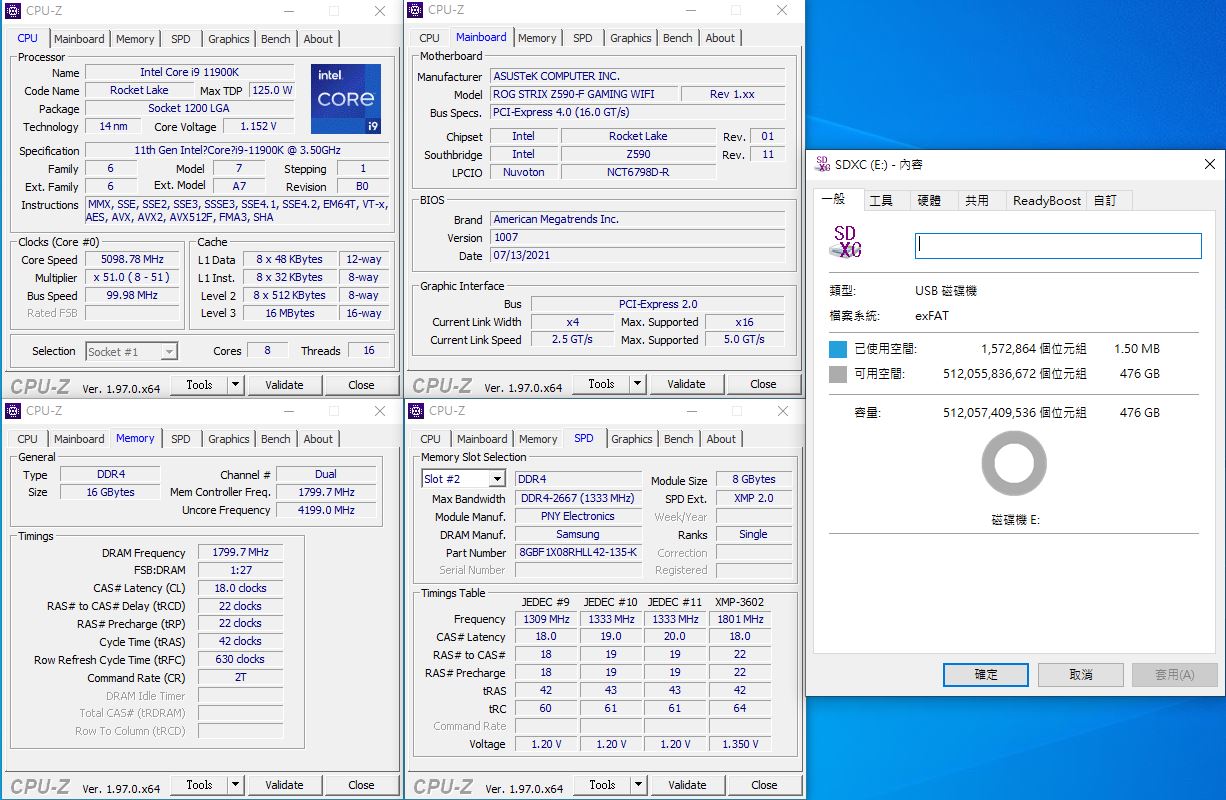
Task: Select the BIOS version 1007 value
Action: point(637,238)
